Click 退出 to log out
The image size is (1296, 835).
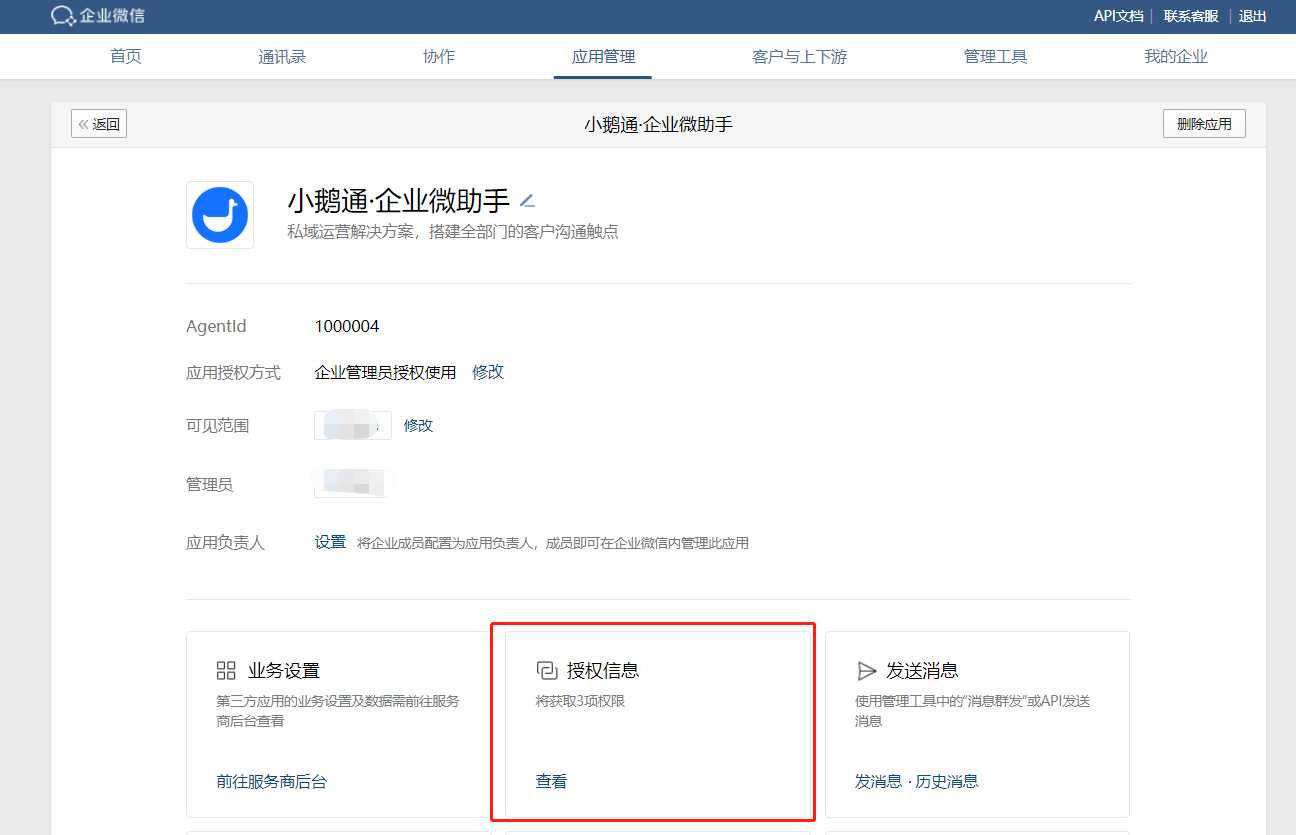1253,16
